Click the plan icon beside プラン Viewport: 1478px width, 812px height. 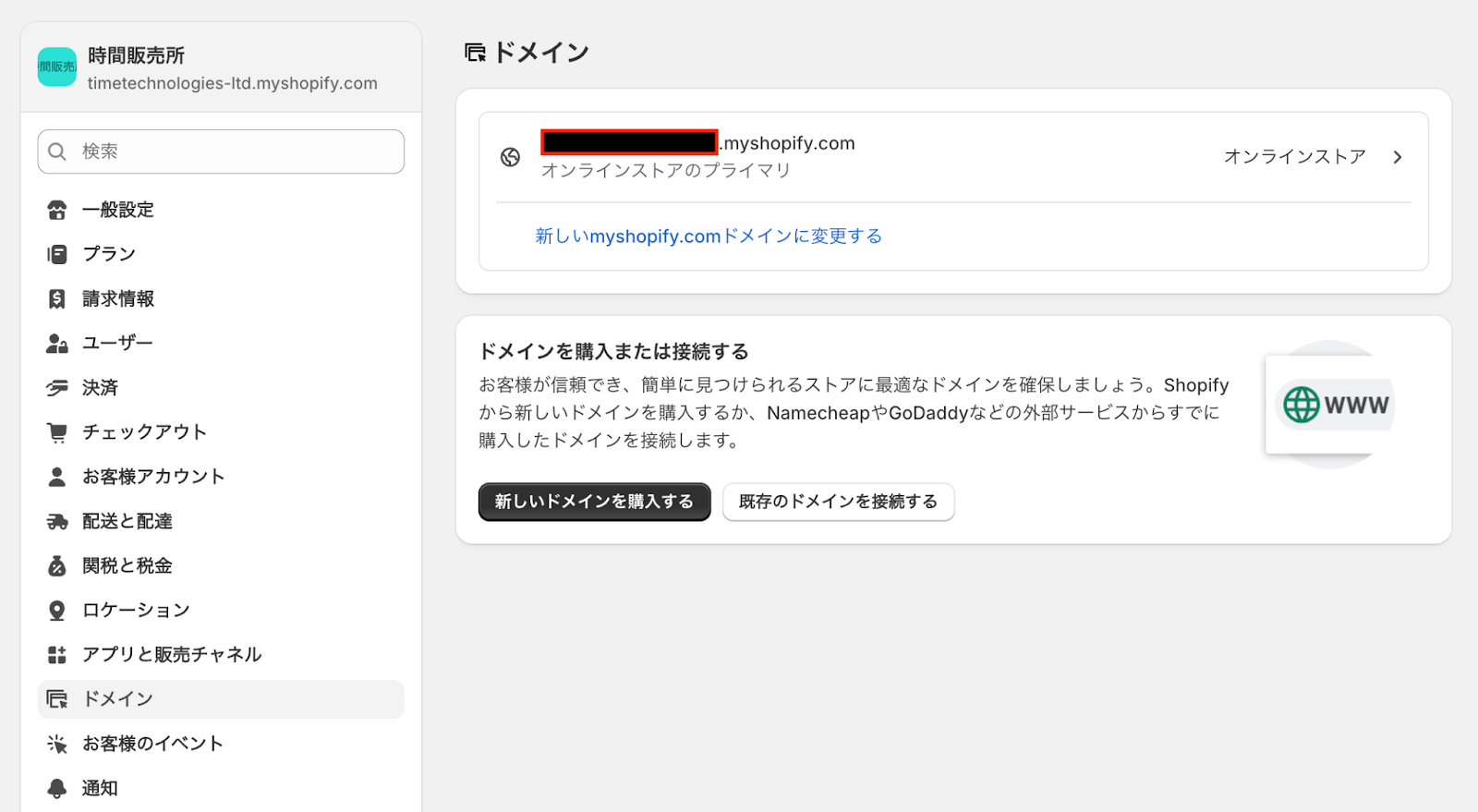coord(57,254)
